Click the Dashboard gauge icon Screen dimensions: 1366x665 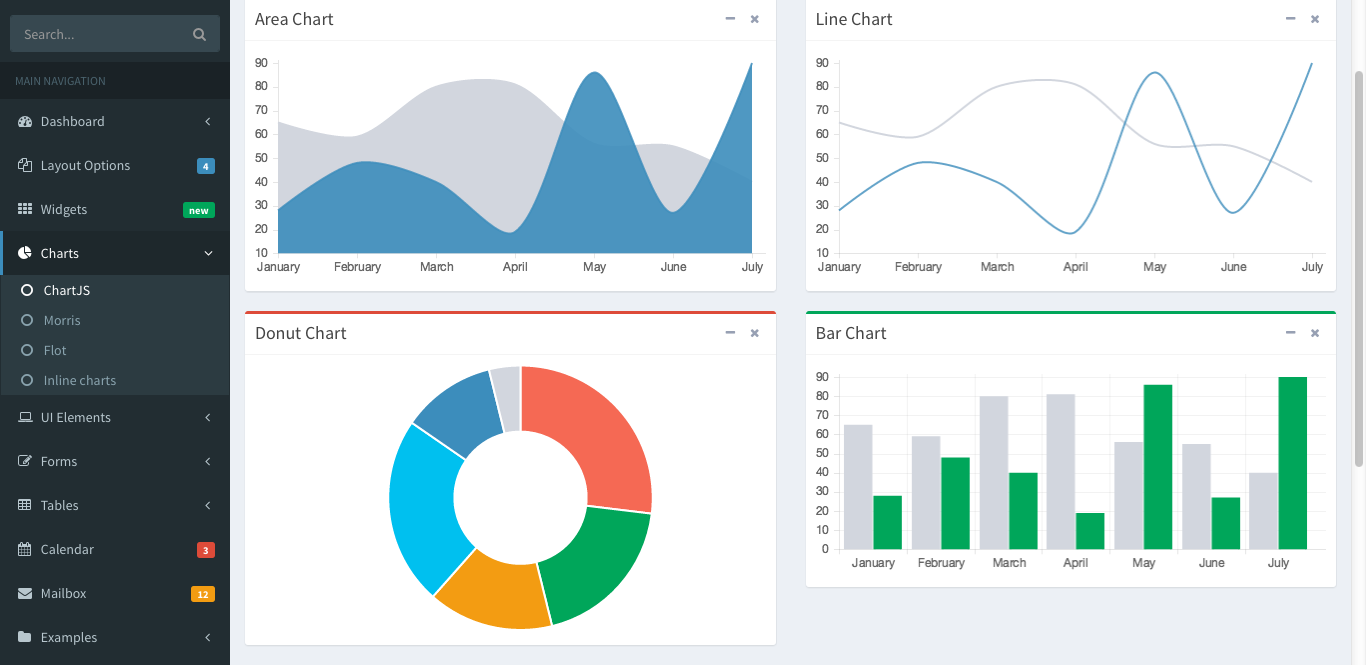pyautogui.click(x=25, y=121)
